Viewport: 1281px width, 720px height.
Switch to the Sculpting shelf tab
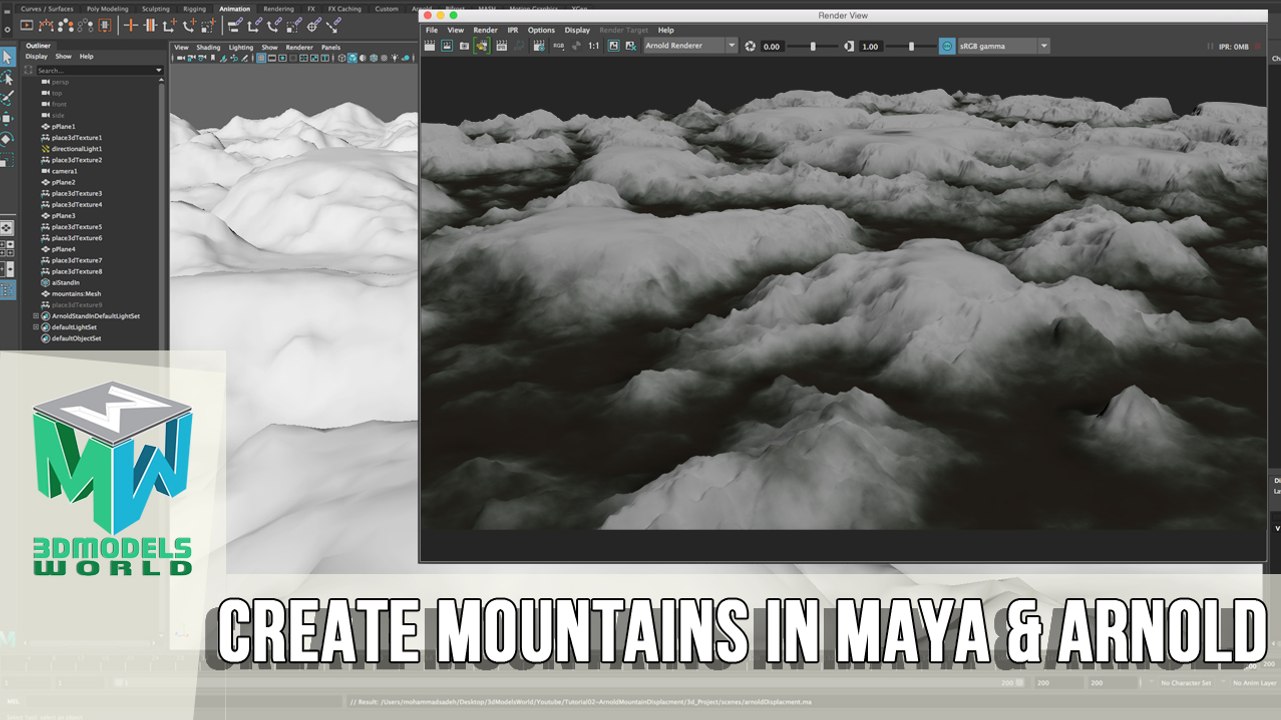(x=155, y=8)
